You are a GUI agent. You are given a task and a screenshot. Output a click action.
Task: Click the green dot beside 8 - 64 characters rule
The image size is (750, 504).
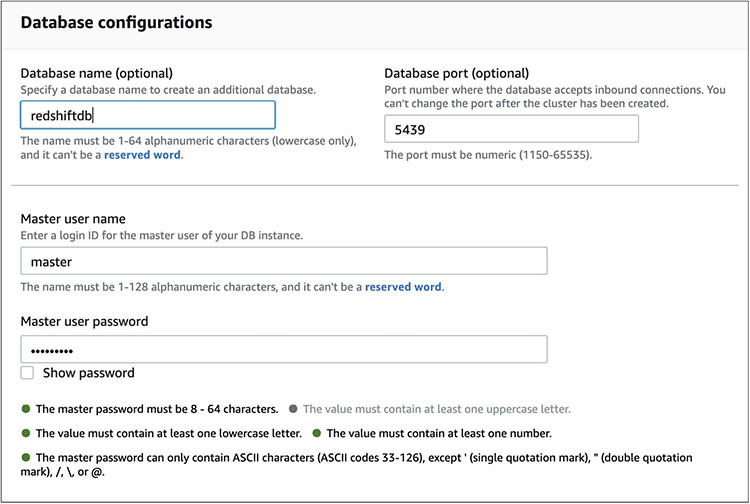tap(26, 409)
